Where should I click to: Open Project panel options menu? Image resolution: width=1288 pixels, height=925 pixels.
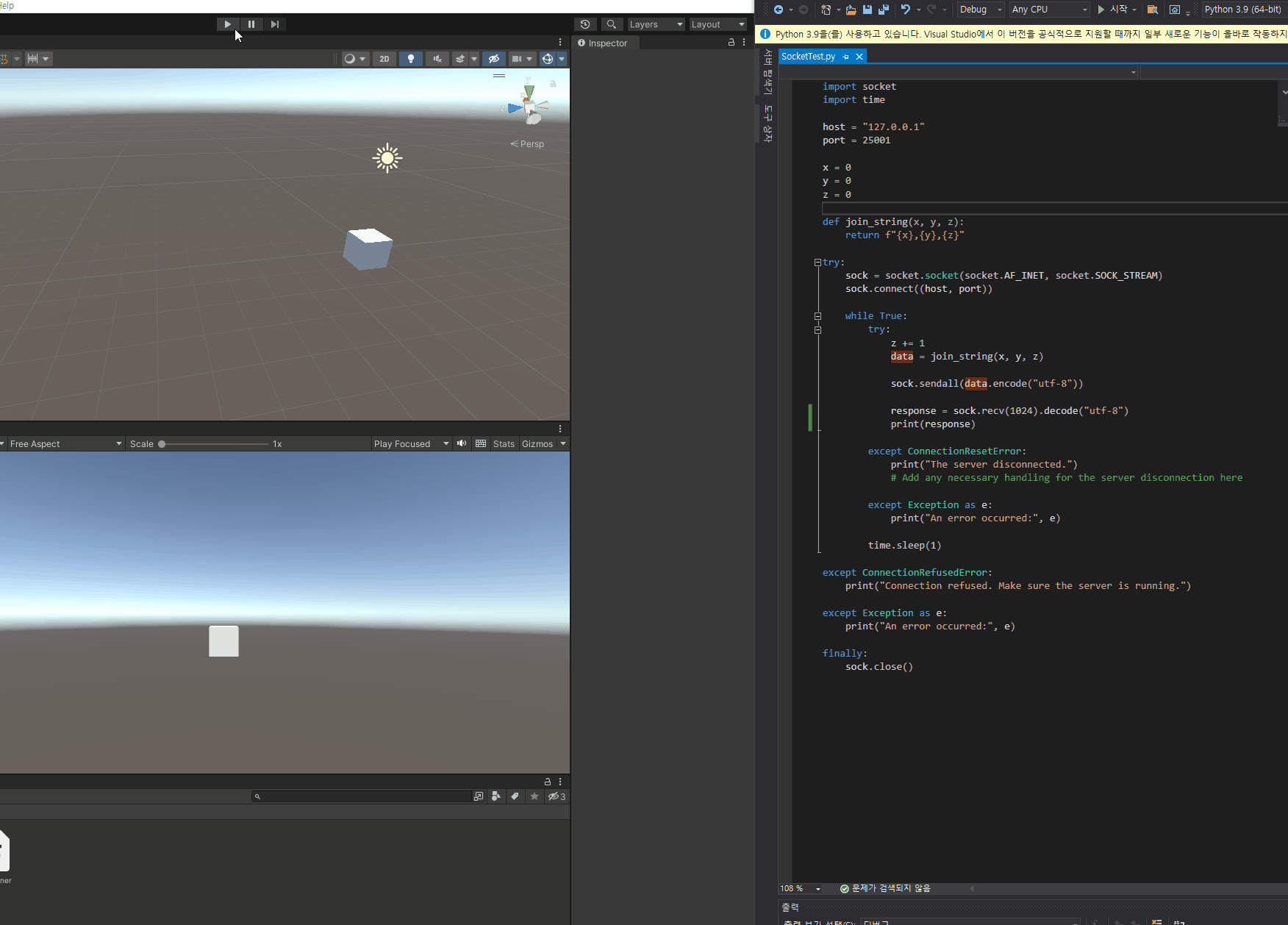click(x=560, y=782)
